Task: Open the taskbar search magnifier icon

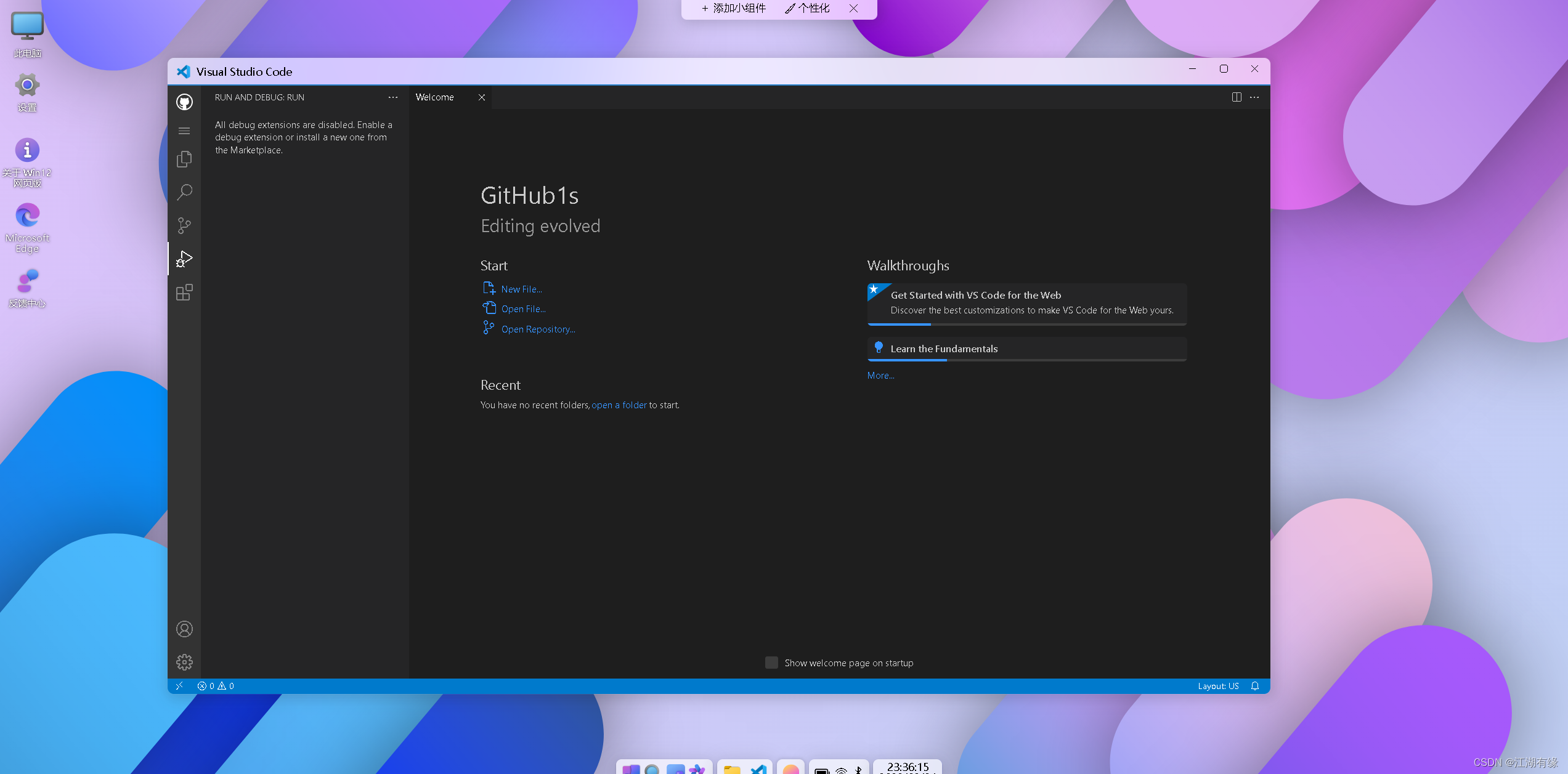Action: pos(652,769)
